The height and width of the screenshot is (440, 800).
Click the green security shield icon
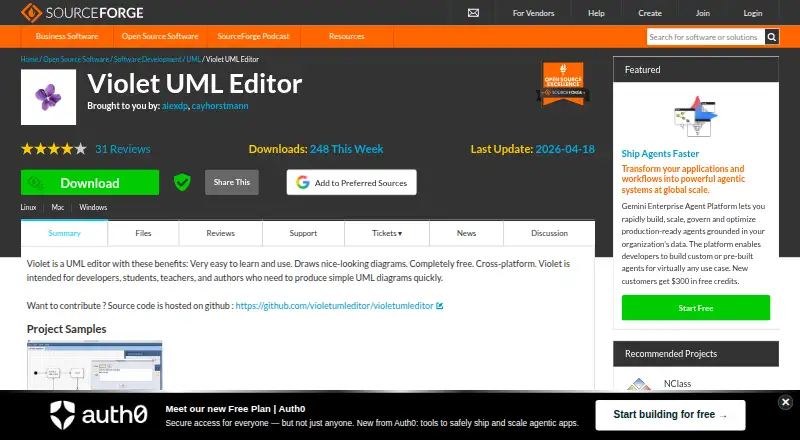tap(182, 182)
